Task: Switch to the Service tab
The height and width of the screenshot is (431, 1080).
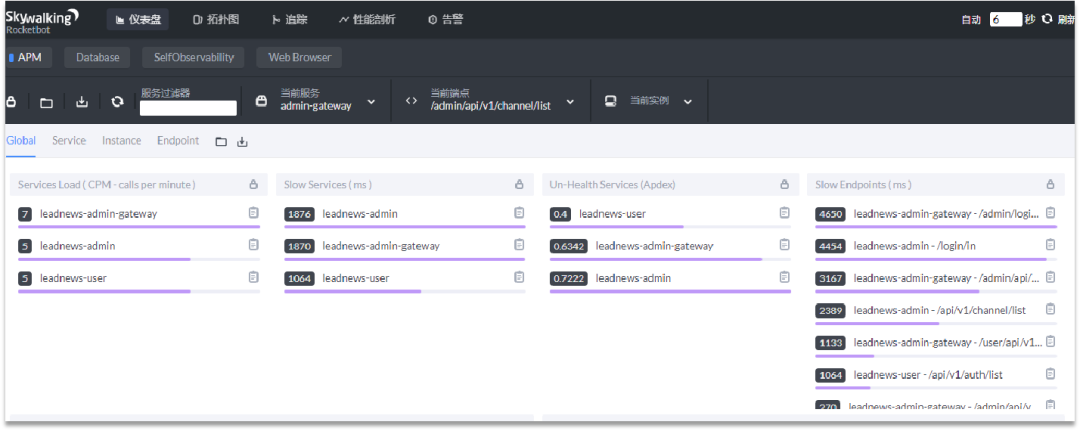Action: (x=69, y=141)
